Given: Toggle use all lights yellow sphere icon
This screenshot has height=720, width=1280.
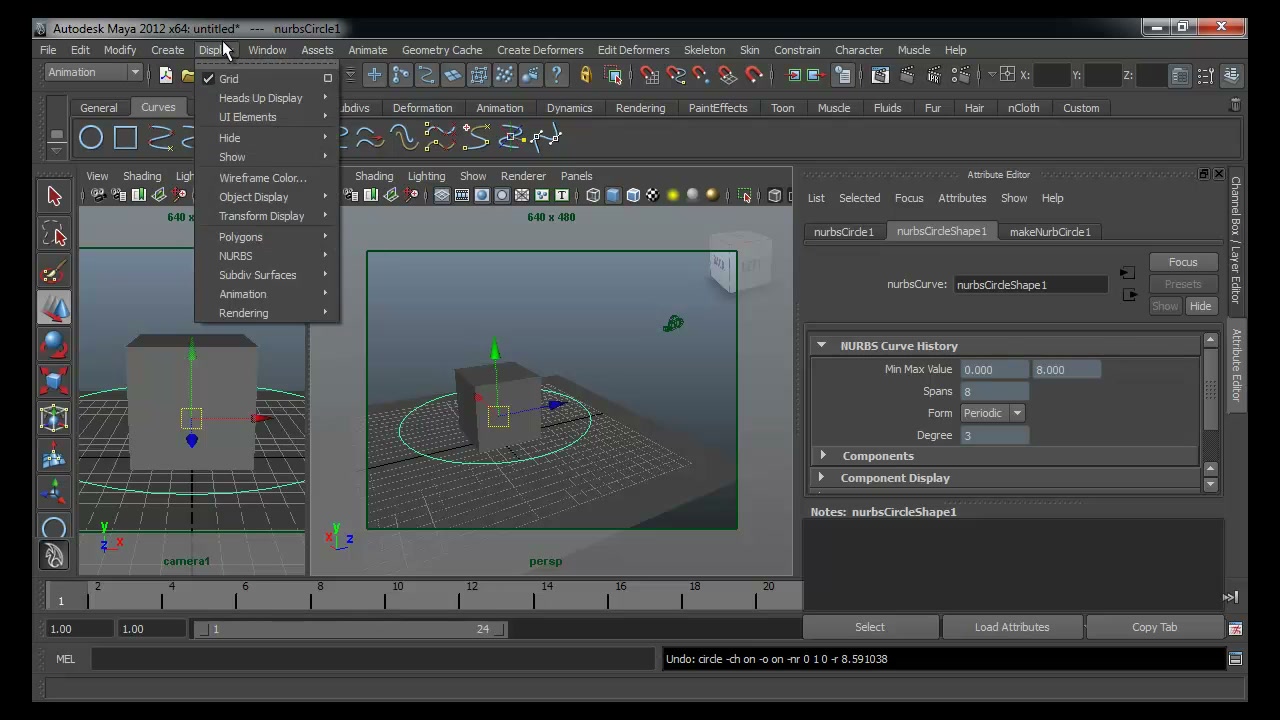Looking at the screenshot, I should coord(673,195).
